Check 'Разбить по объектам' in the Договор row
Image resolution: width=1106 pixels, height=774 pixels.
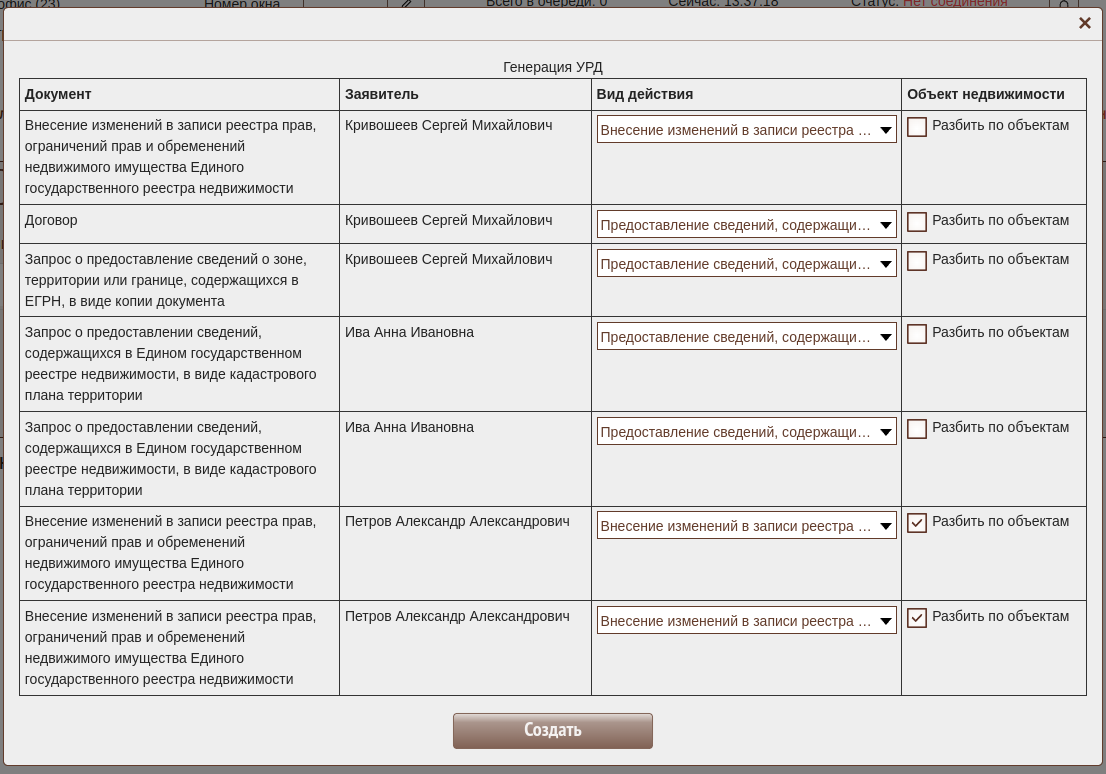pyautogui.click(x=917, y=222)
